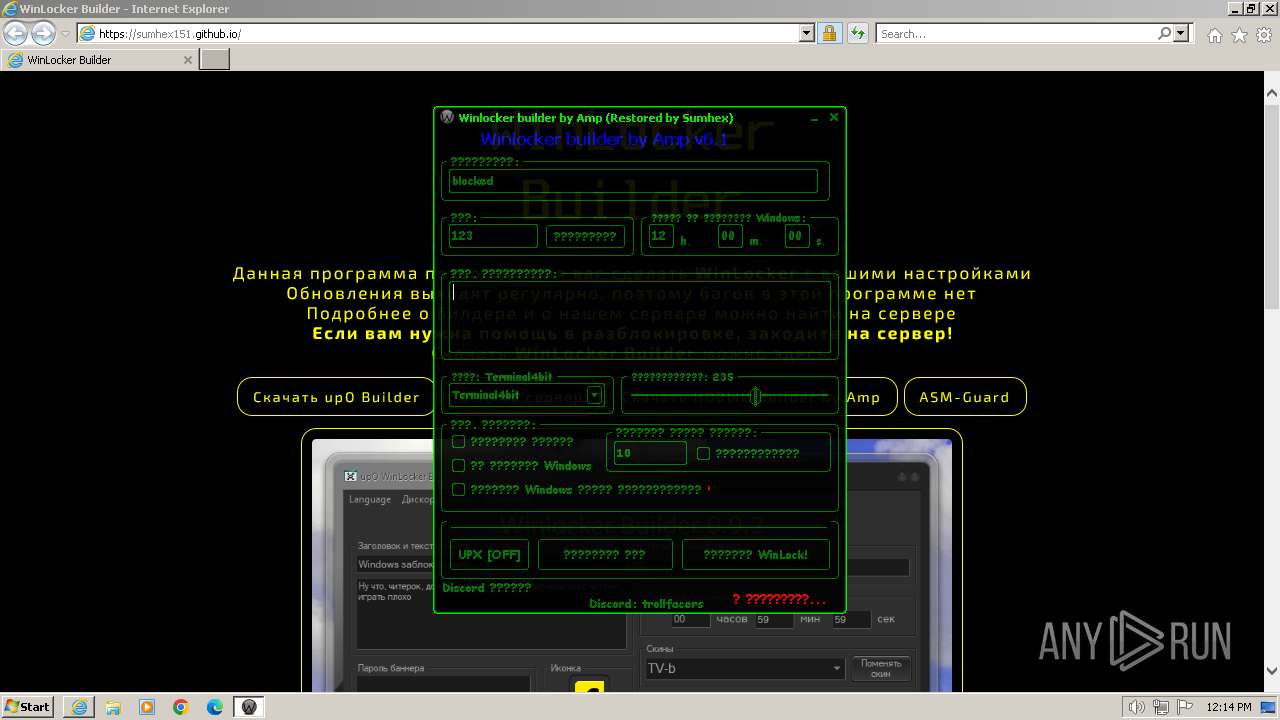Click the page vertical scrollbar up arrow
This screenshot has width=1280, height=720.
[x=1272, y=95]
